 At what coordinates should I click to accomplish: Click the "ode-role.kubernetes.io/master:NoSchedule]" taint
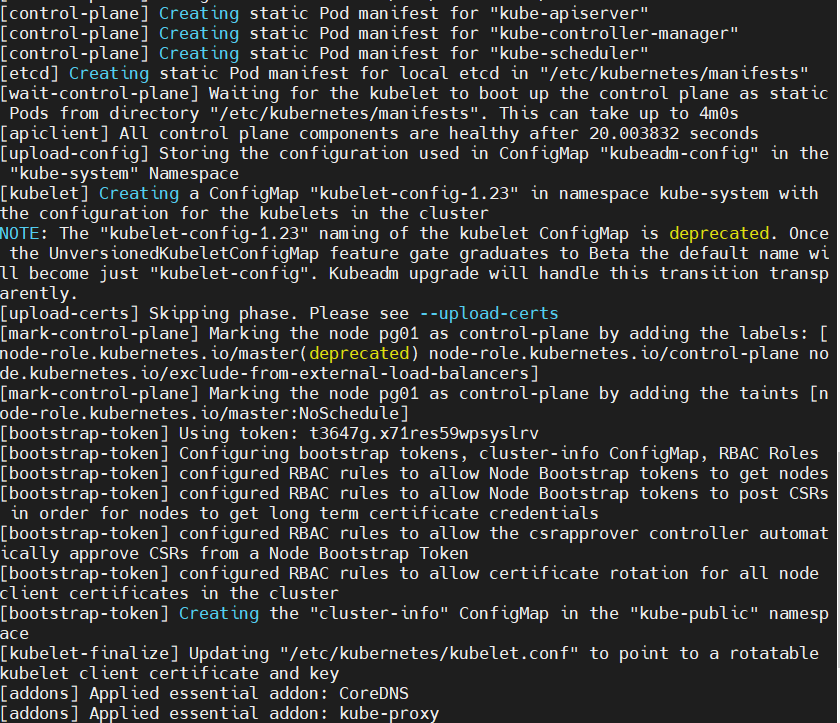[205, 413]
